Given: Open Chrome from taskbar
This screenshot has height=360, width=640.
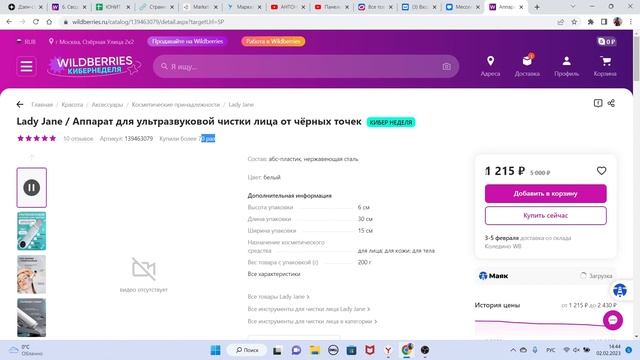Looking at the screenshot, I should (x=407, y=350).
